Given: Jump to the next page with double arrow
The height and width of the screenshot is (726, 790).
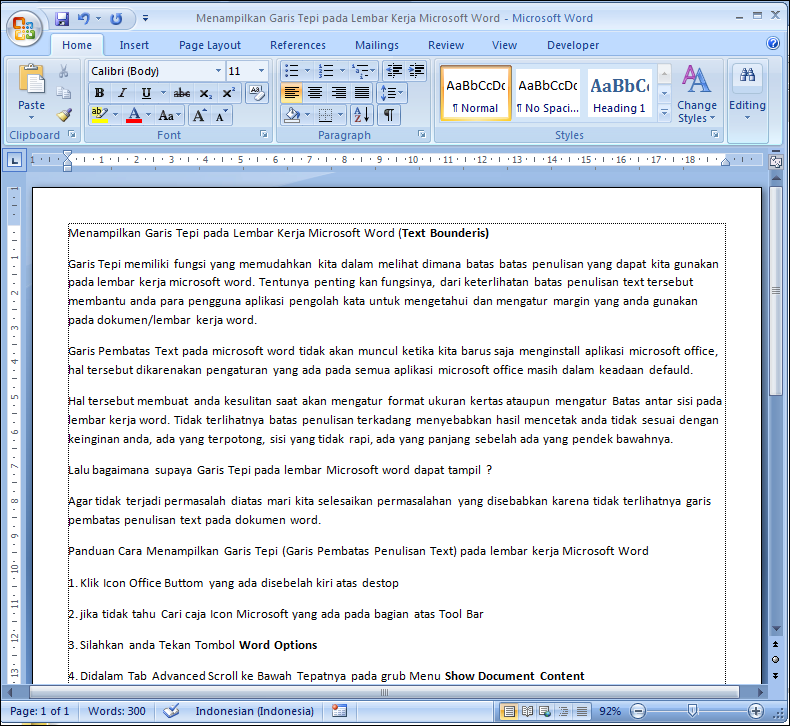Looking at the screenshot, I should [x=775, y=675].
